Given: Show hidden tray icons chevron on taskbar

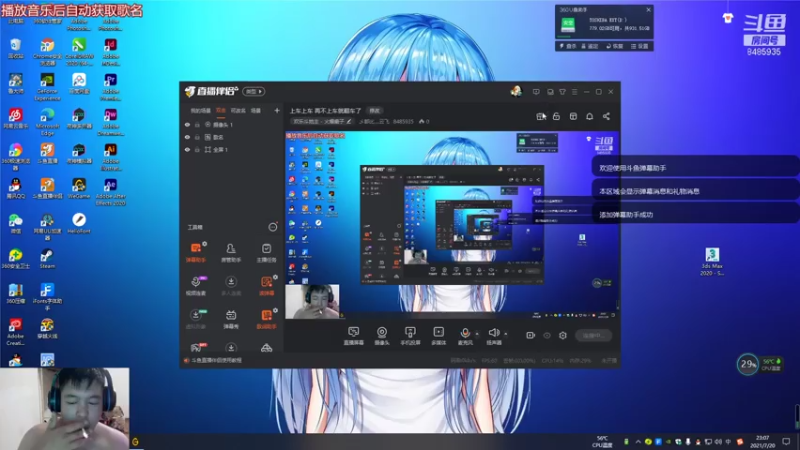Looking at the screenshot, I should coord(638,441).
